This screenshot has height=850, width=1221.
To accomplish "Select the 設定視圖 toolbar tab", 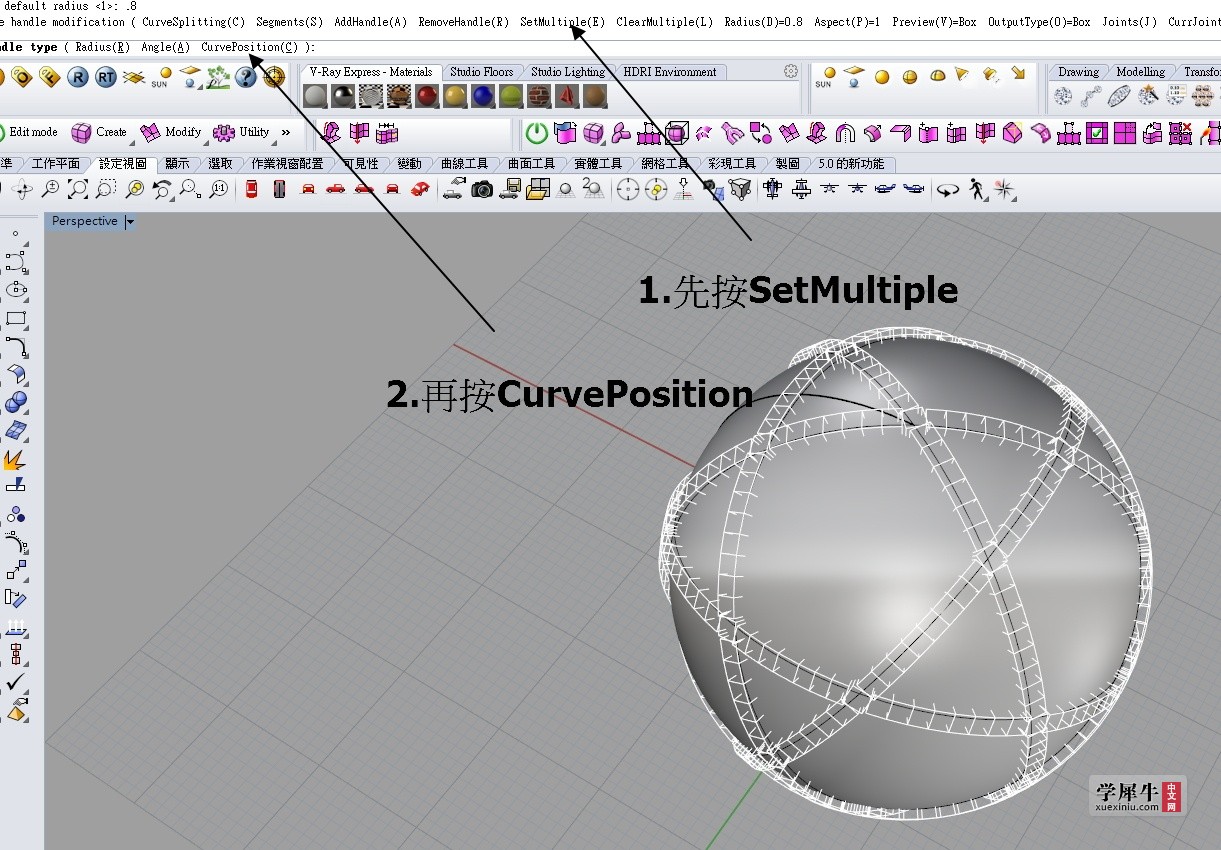I will (123, 163).
